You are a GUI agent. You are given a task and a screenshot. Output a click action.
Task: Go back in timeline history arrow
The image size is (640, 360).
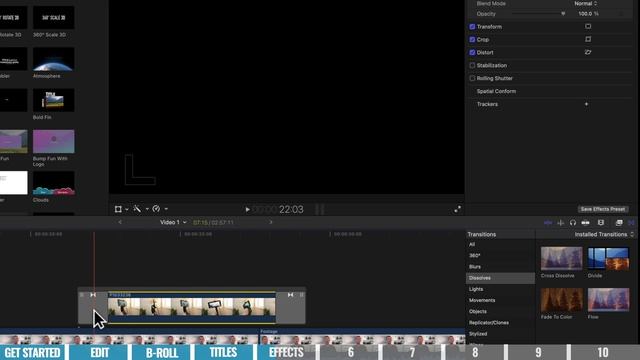click(120, 222)
